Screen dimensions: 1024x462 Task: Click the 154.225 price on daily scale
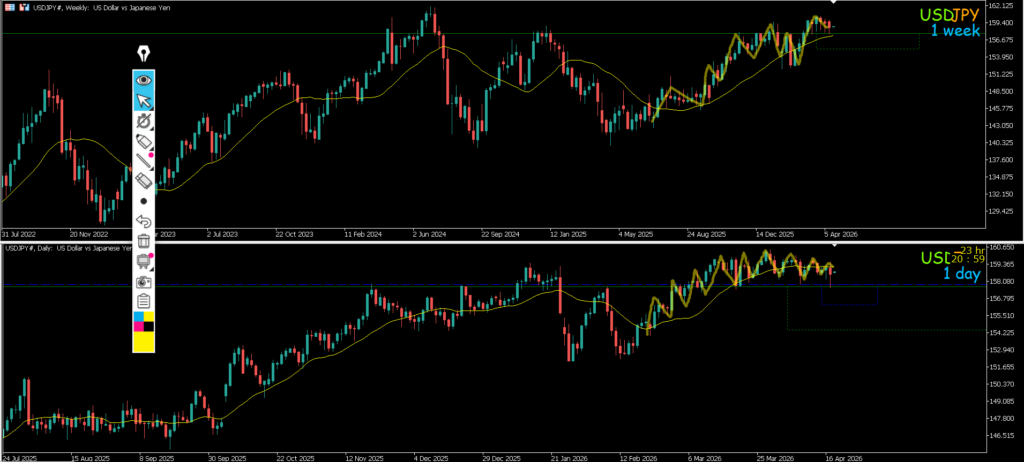(1004, 333)
